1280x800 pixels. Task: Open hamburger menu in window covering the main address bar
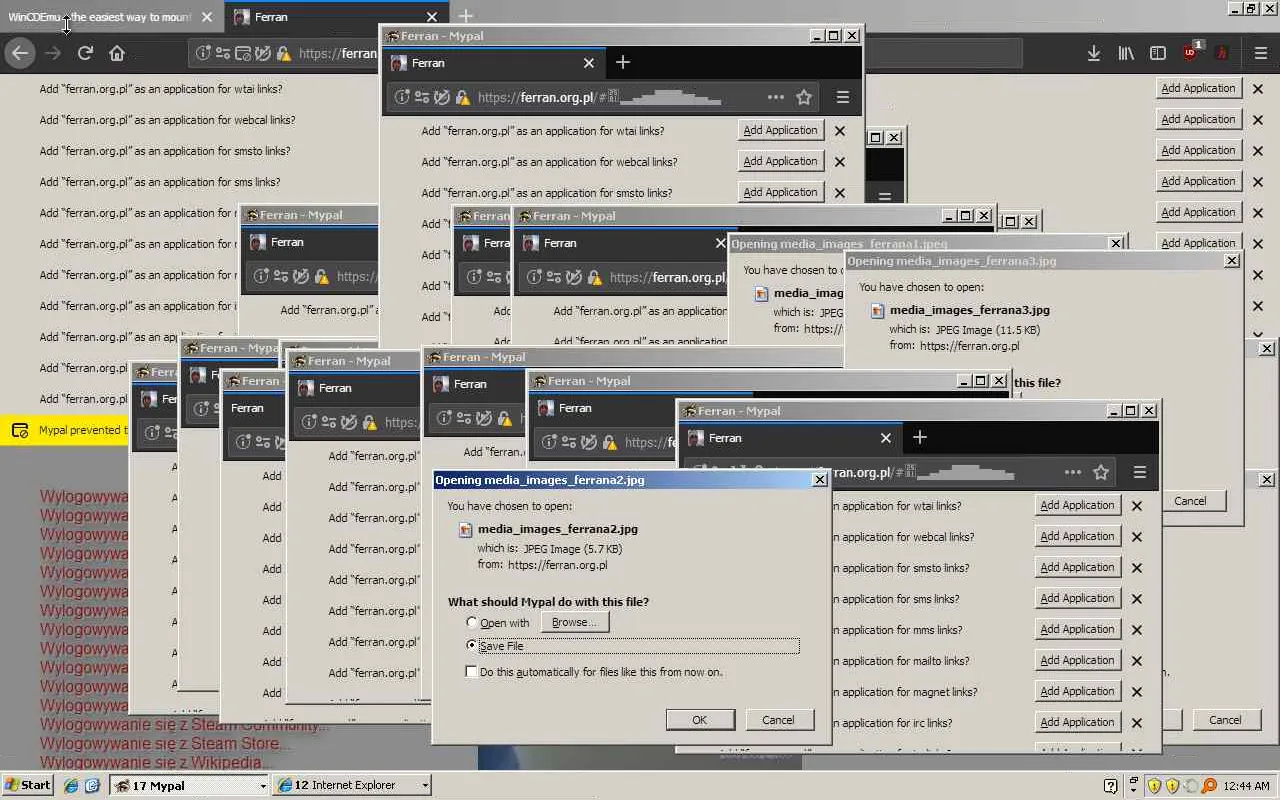[843, 97]
